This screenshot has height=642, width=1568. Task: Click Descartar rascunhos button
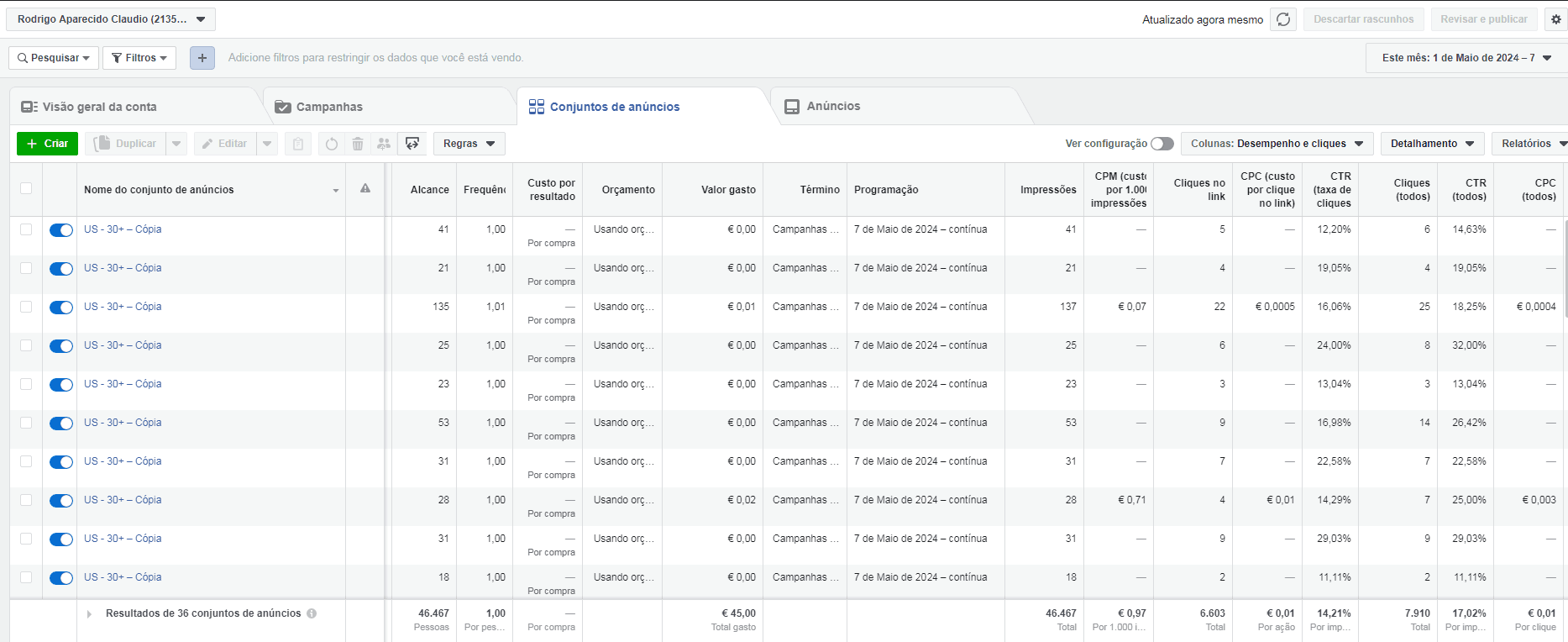click(x=1364, y=19)
